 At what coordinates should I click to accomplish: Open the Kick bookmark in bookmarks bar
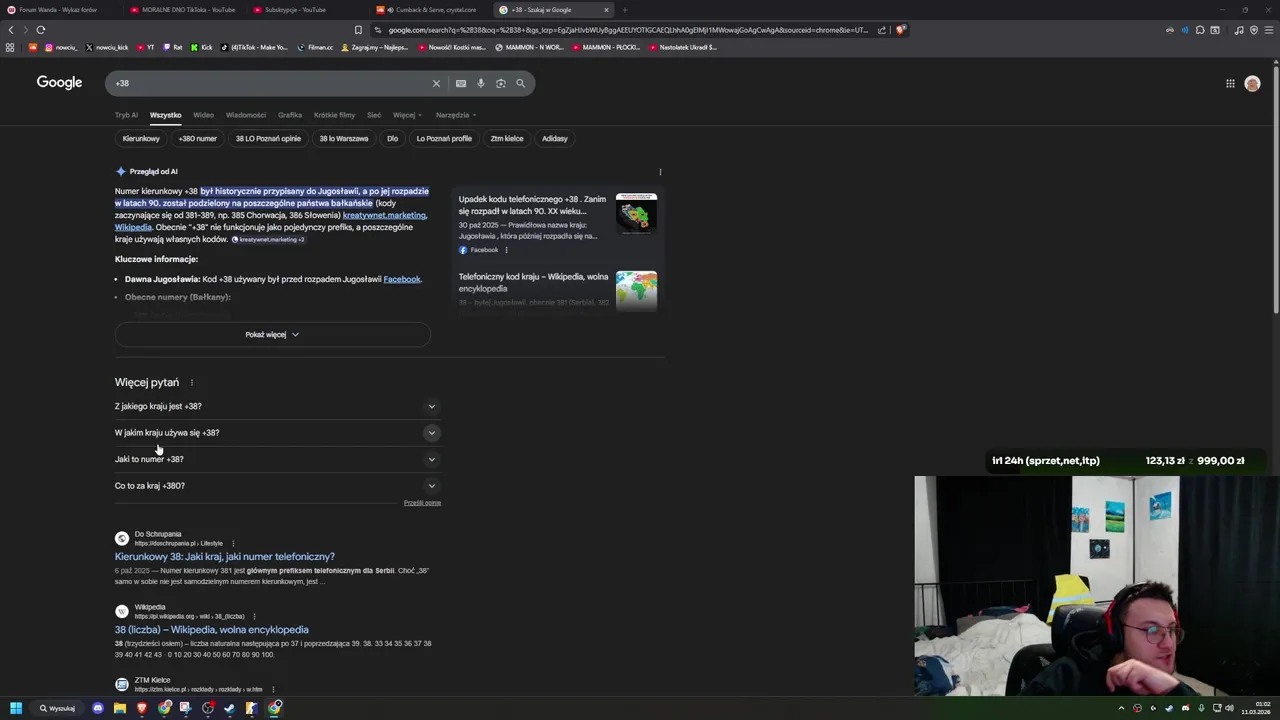click(x=202, y=47)
